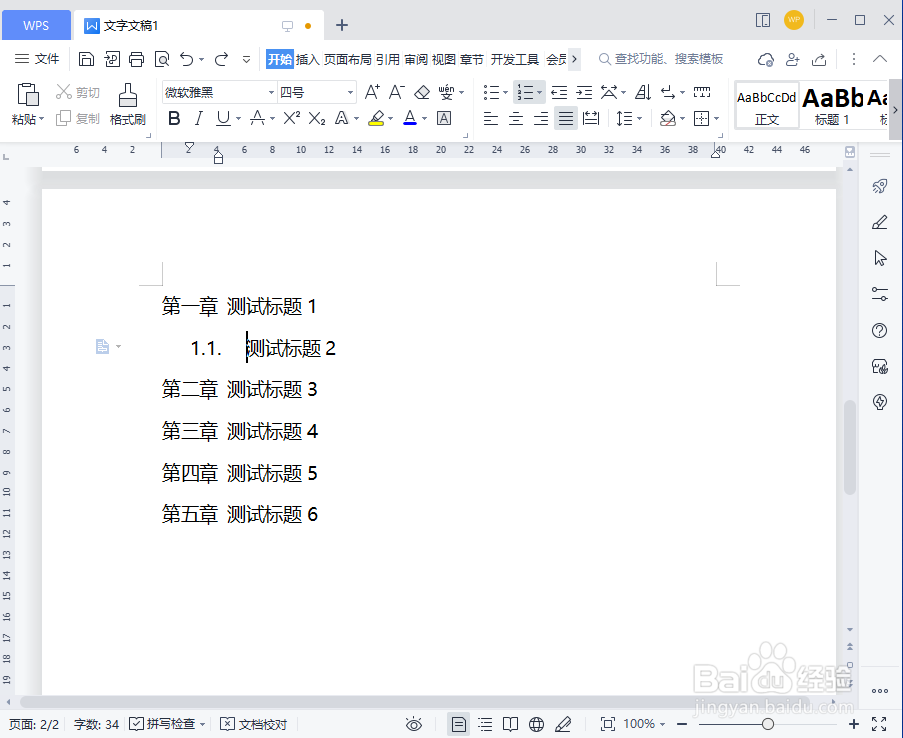The image size is (903, 738).
Task: Expand bullet list style dropdown
Action: pos(506,92)
